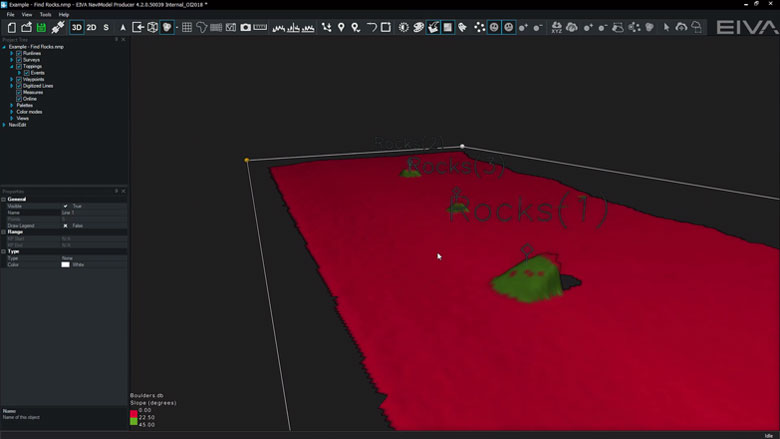
Task: Select the ruler measure tool
Action: coord(260,27)
